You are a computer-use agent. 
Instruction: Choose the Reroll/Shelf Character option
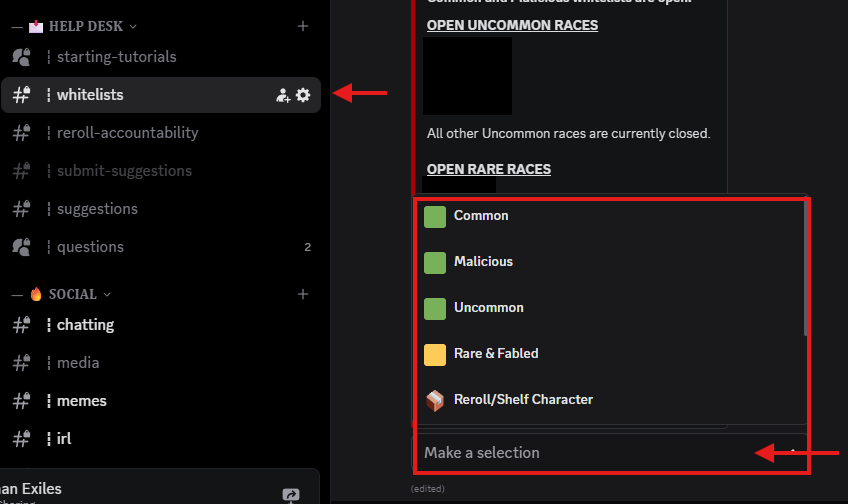pyautogui.click(x=610, y=400)
